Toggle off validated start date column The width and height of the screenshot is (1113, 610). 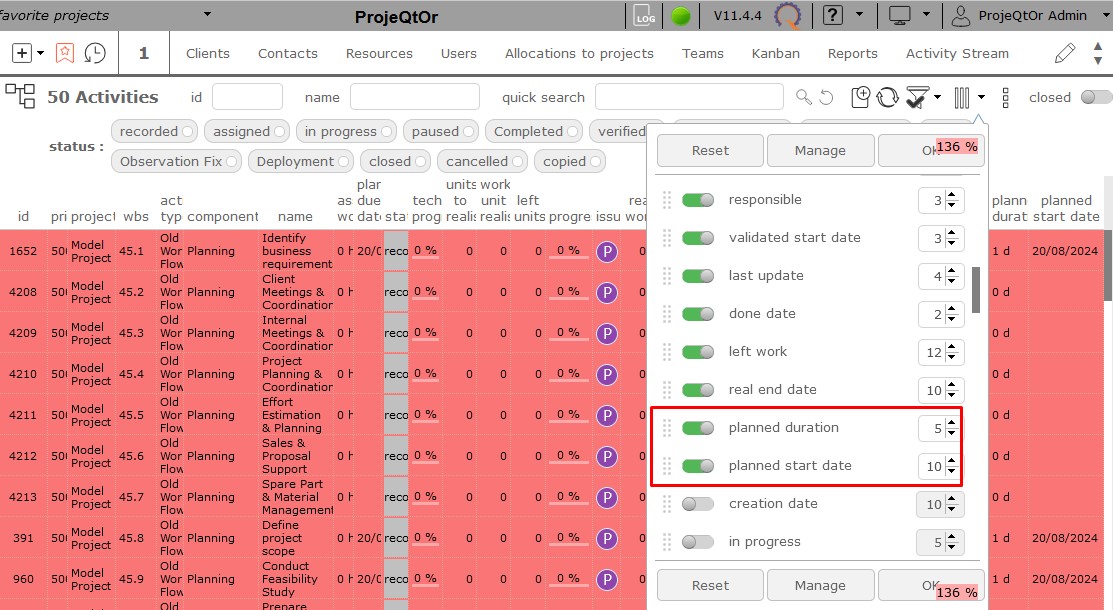pos(698,238)
